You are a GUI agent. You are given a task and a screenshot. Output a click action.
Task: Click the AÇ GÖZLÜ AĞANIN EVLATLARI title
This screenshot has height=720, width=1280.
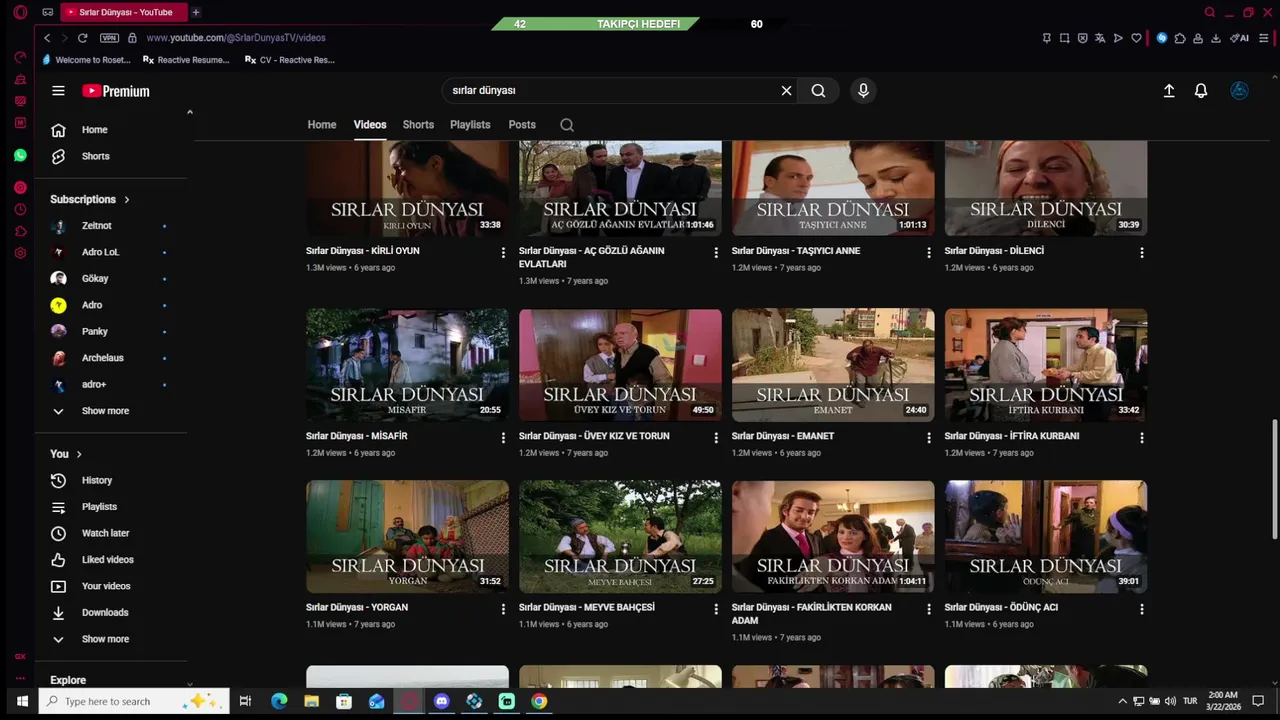(x=592, y=258)
